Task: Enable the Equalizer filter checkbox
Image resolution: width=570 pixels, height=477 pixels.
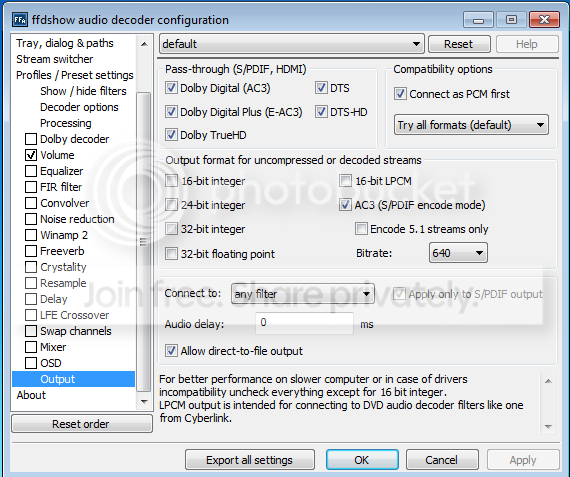Action: tap(31, 171)
